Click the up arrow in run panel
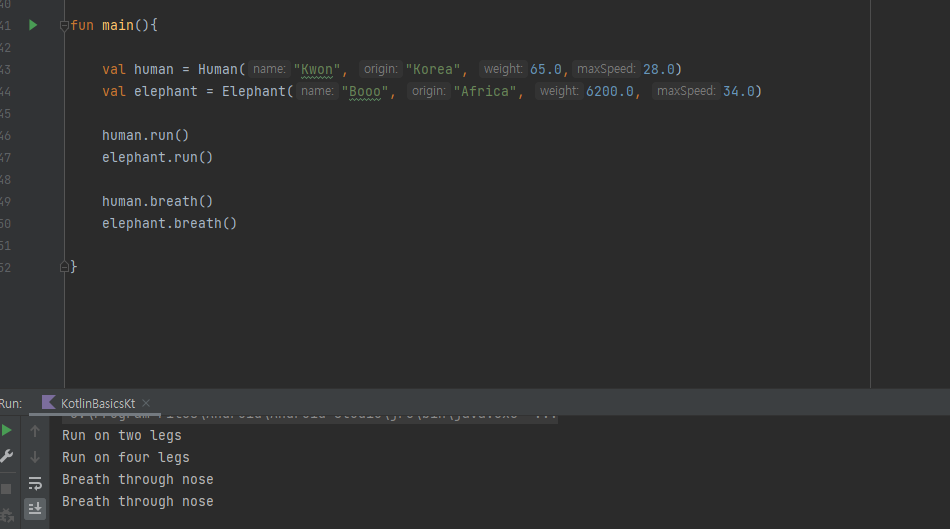Image resolution: width=950 pixels, height=529 pixels. [x=35, y=431]
